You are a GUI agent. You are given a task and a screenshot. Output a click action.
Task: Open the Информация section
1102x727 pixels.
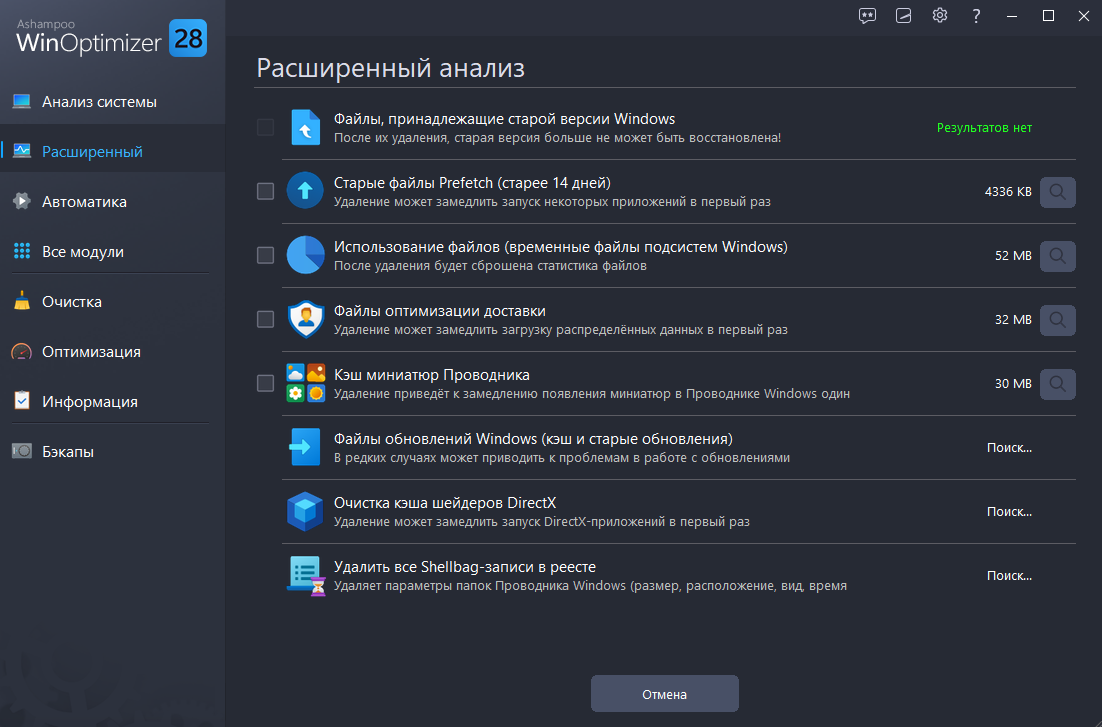tap(112, 401)
